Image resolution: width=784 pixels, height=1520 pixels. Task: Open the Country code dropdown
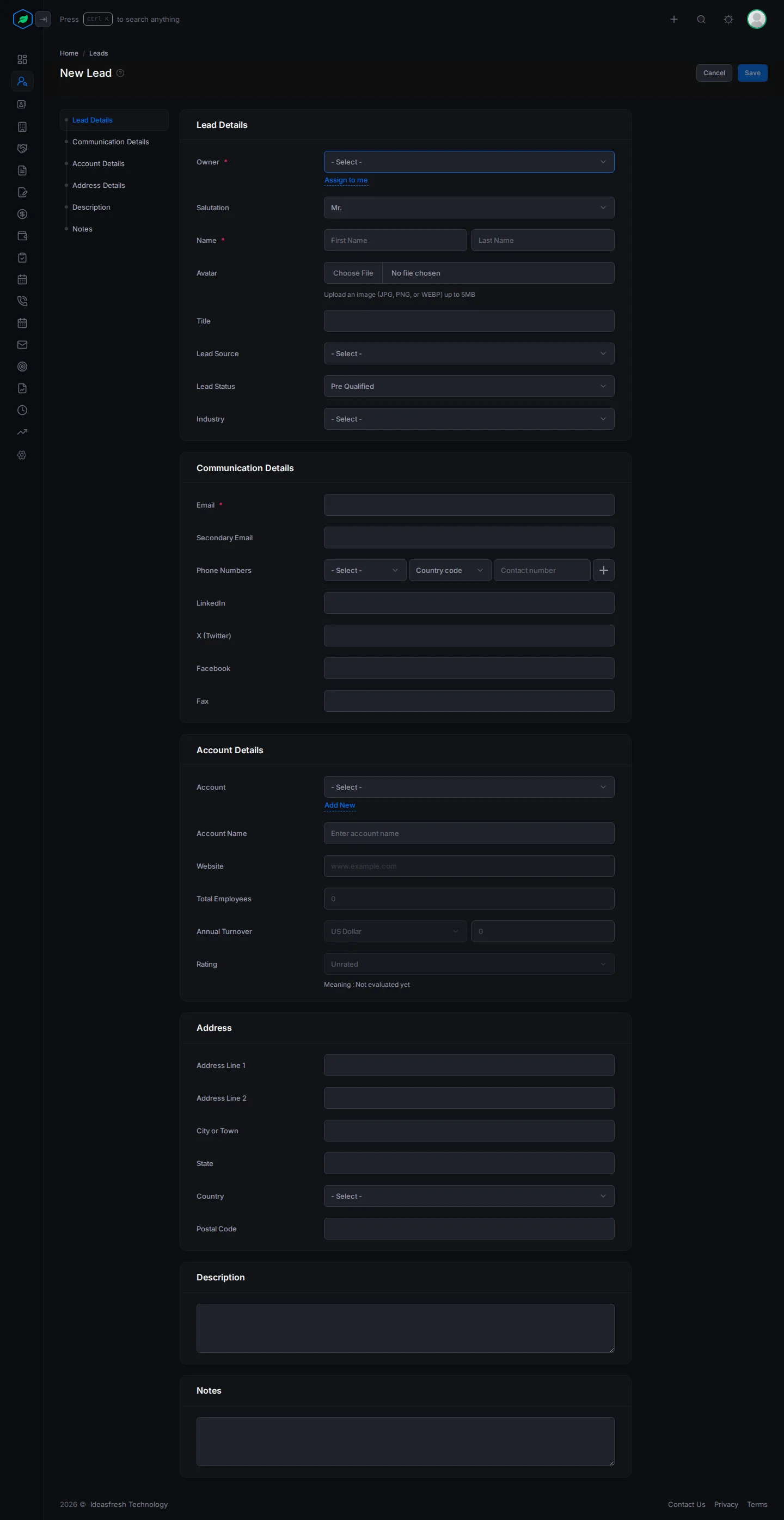(x=450, y=571)
